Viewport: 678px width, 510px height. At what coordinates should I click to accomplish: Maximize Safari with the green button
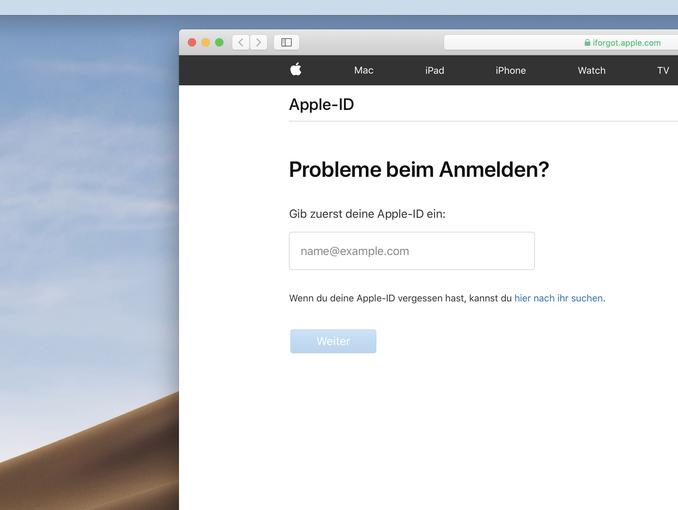219,42
